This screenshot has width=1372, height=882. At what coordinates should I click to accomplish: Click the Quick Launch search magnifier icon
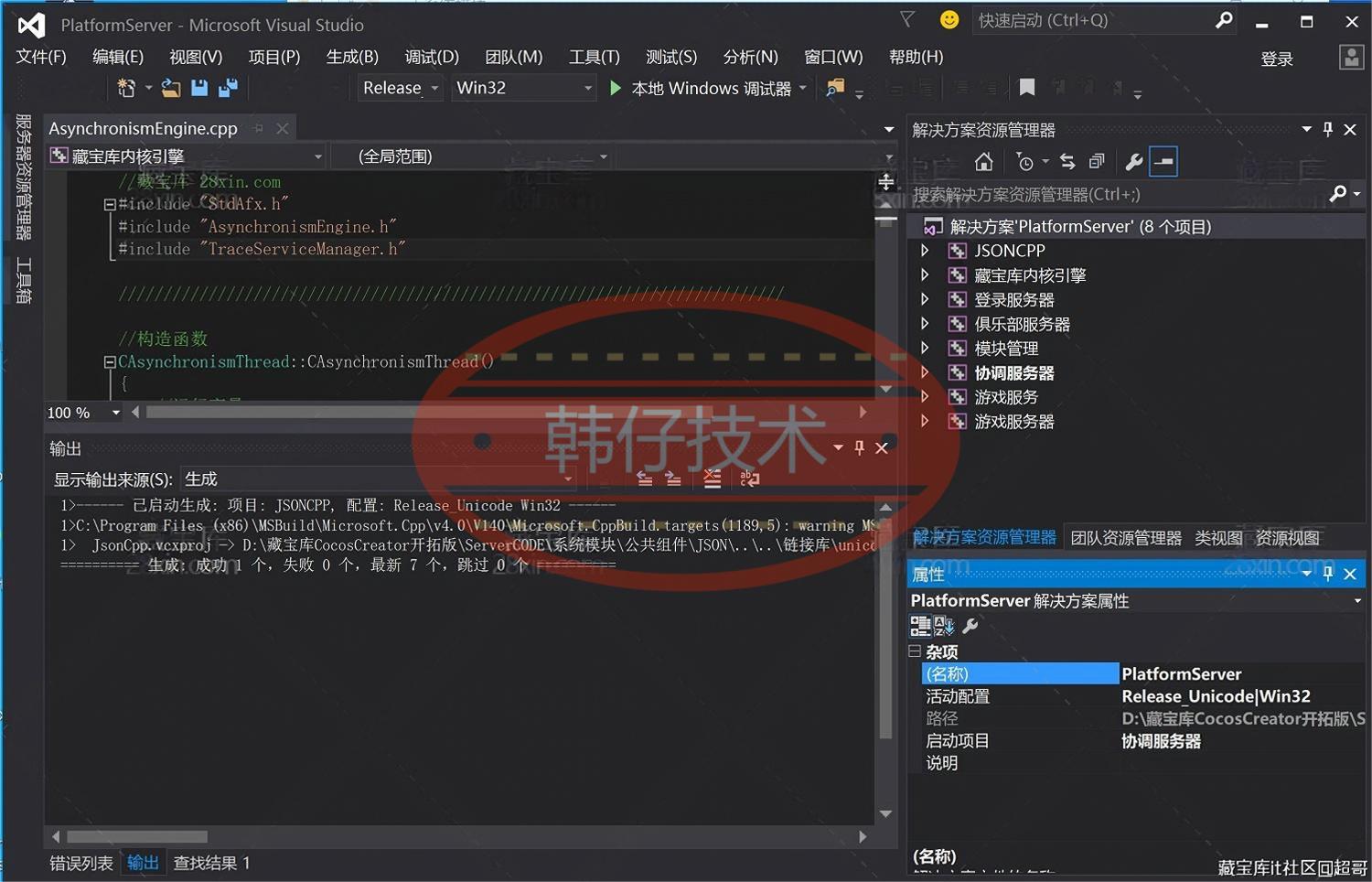[x=1224, y=19]
